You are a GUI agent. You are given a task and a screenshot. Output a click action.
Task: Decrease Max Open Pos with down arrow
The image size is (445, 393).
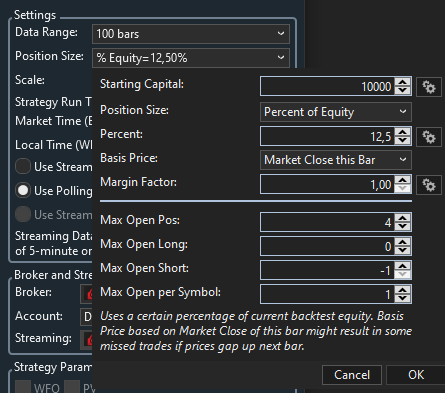click(x=403, y=226)
